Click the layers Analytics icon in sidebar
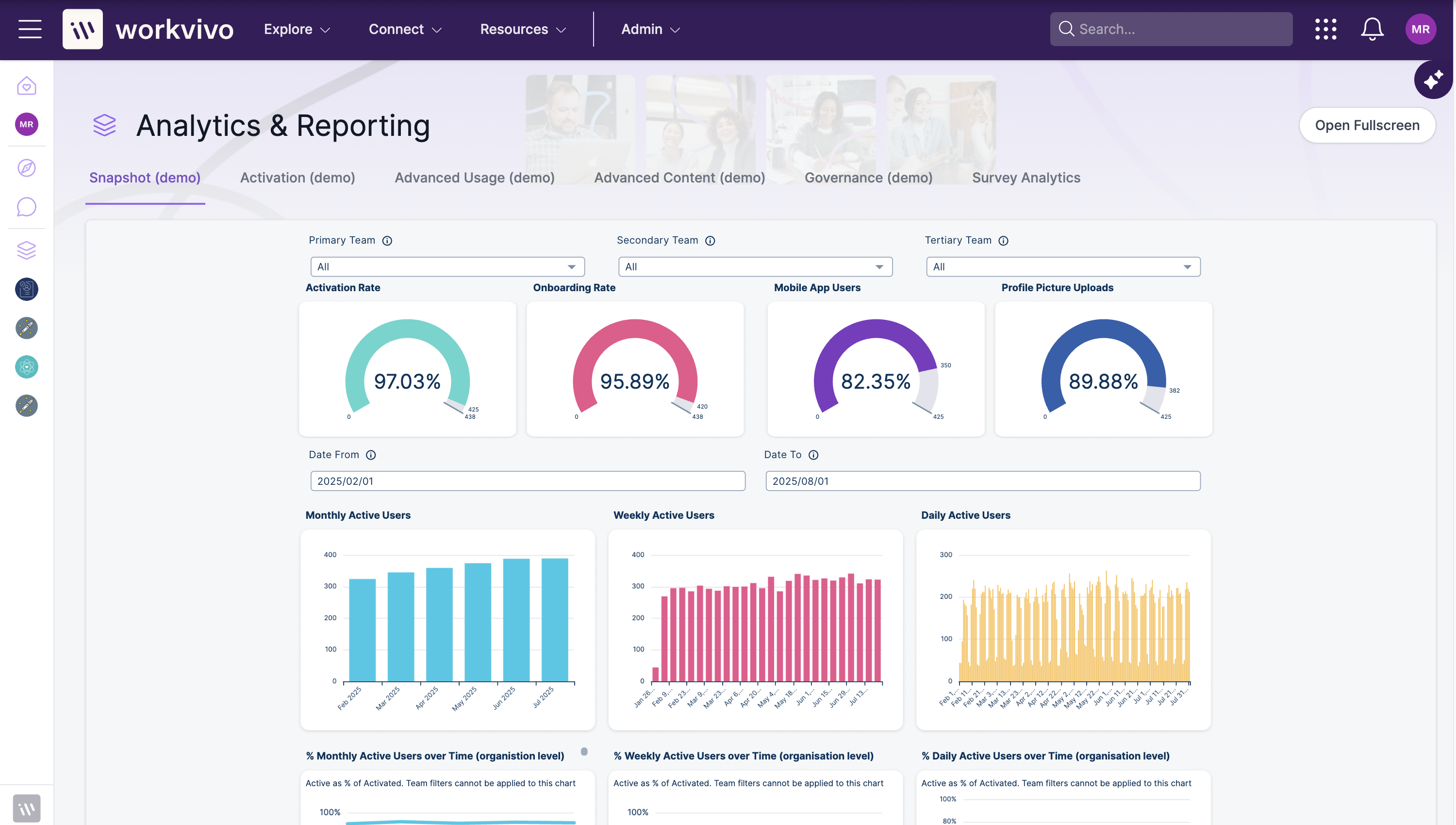Viewport: 1456px width, 825px height. [26, 250]
